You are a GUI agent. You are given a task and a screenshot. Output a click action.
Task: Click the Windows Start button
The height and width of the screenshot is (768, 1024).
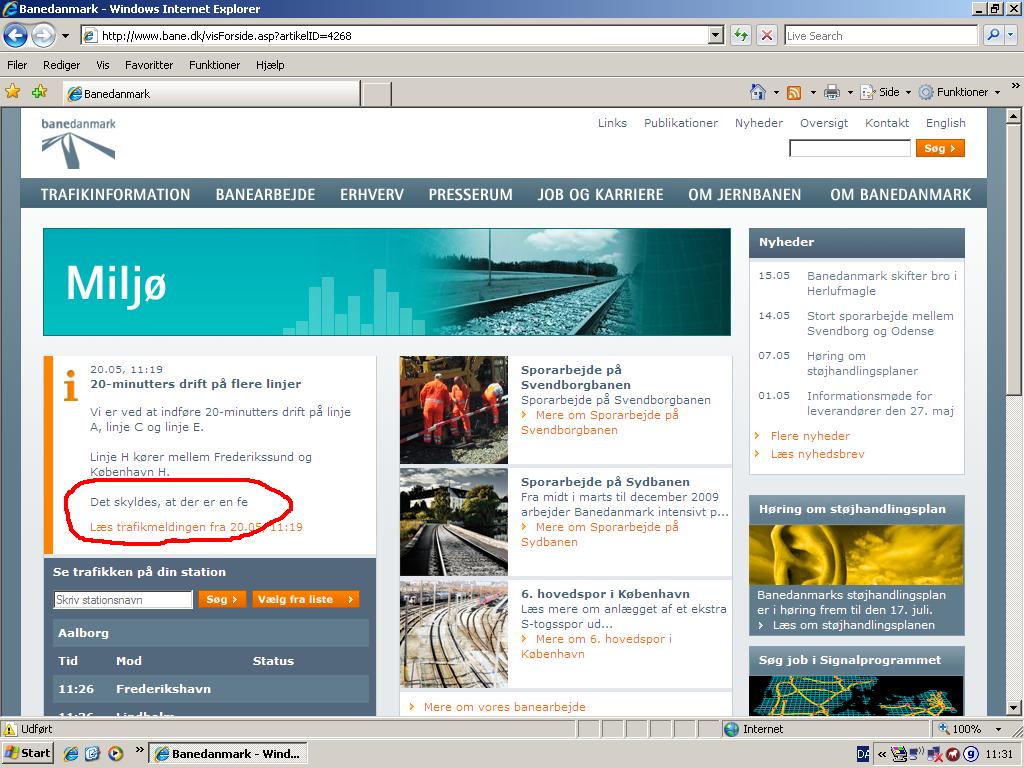click(27, 753)
